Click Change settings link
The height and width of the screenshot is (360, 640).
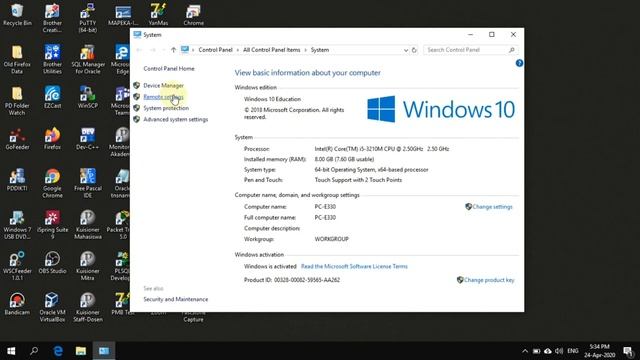492,207
